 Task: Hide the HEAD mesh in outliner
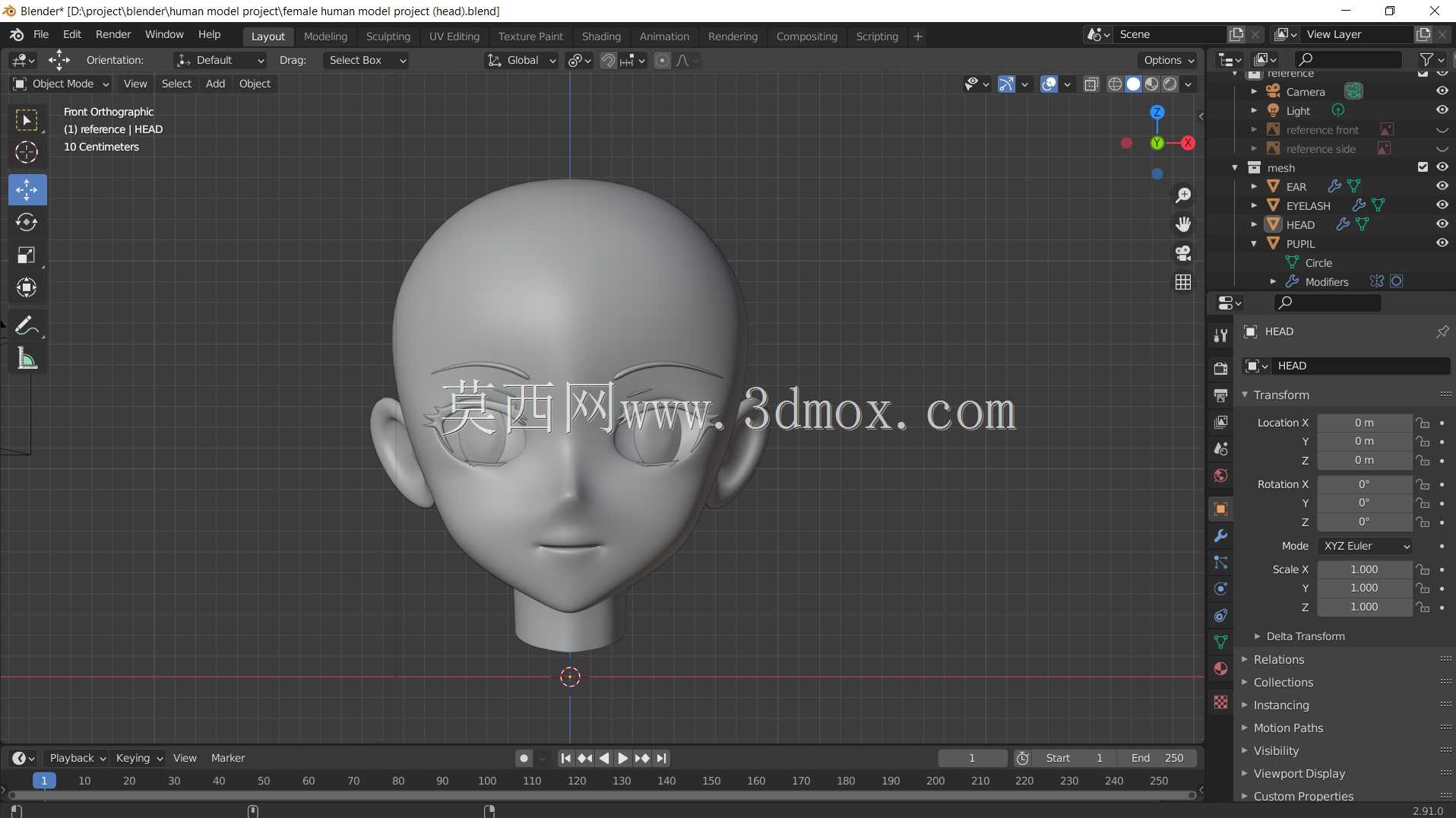(1442, 224)
